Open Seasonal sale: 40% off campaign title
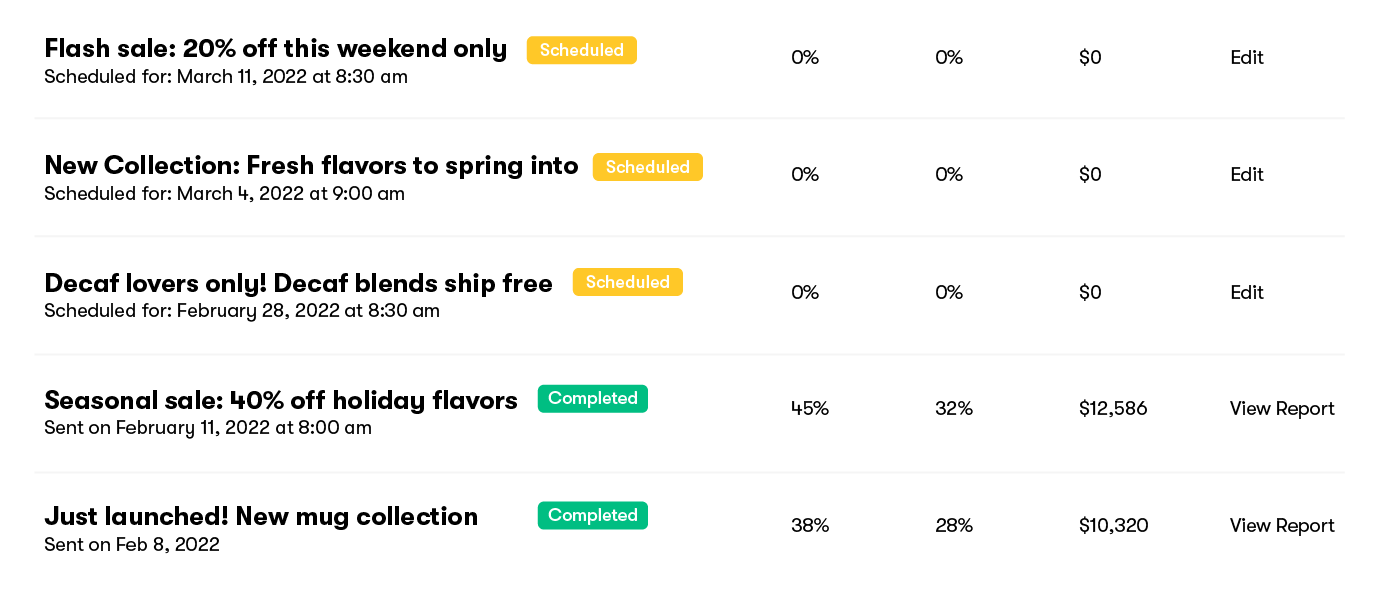1392x591 pixels. 281,401
